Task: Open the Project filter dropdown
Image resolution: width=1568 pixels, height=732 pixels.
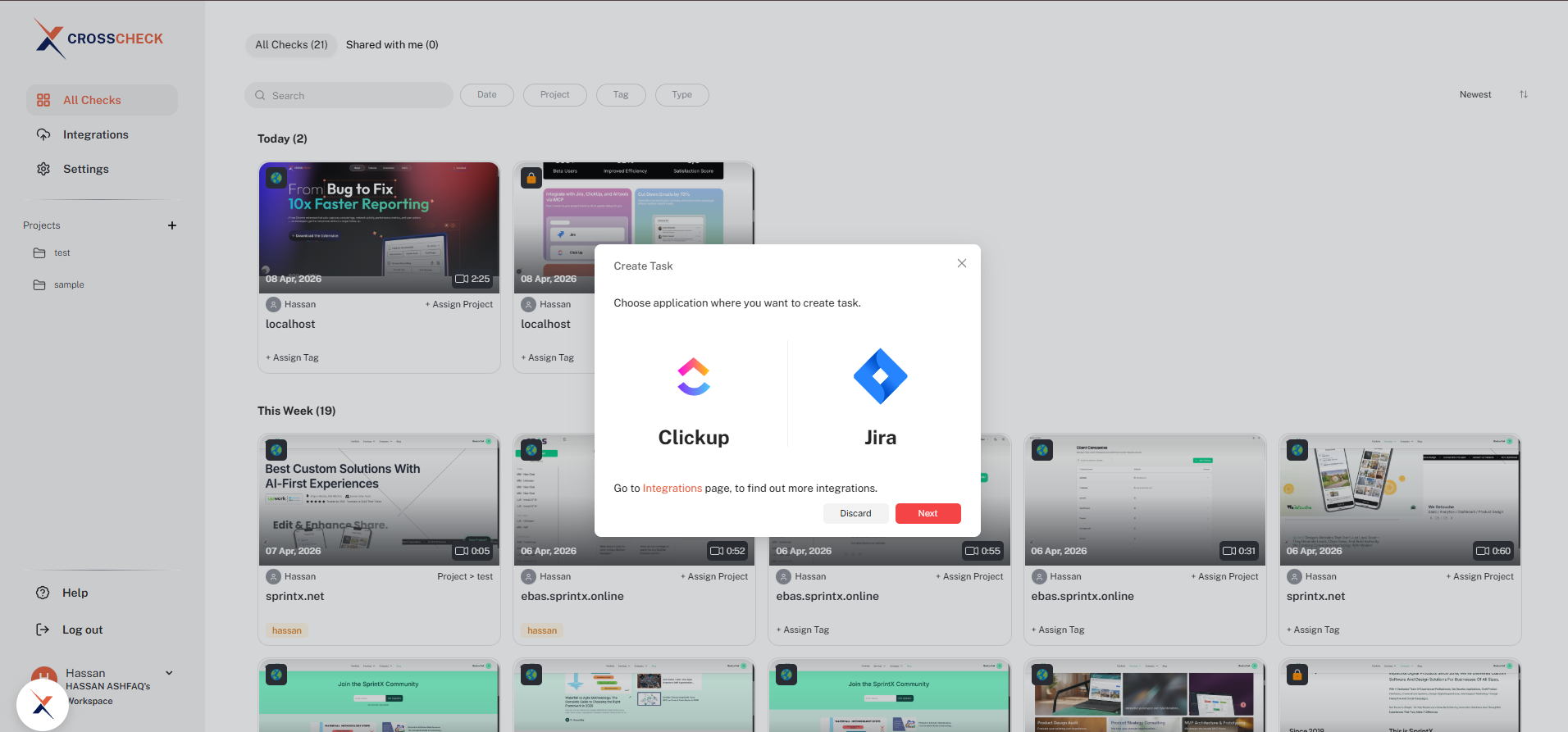Action: pos(555,95)
